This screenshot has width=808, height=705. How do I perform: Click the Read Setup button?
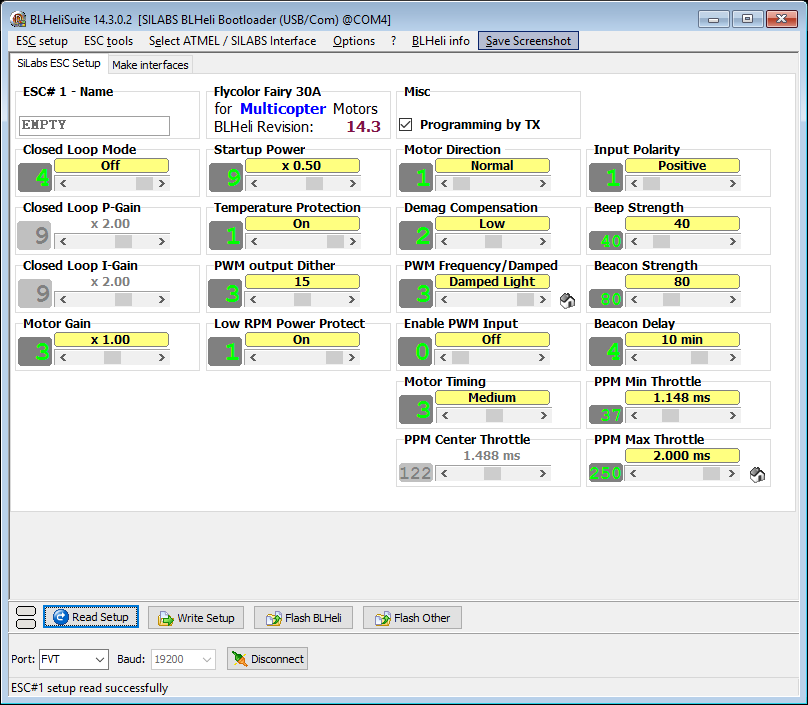91,617
